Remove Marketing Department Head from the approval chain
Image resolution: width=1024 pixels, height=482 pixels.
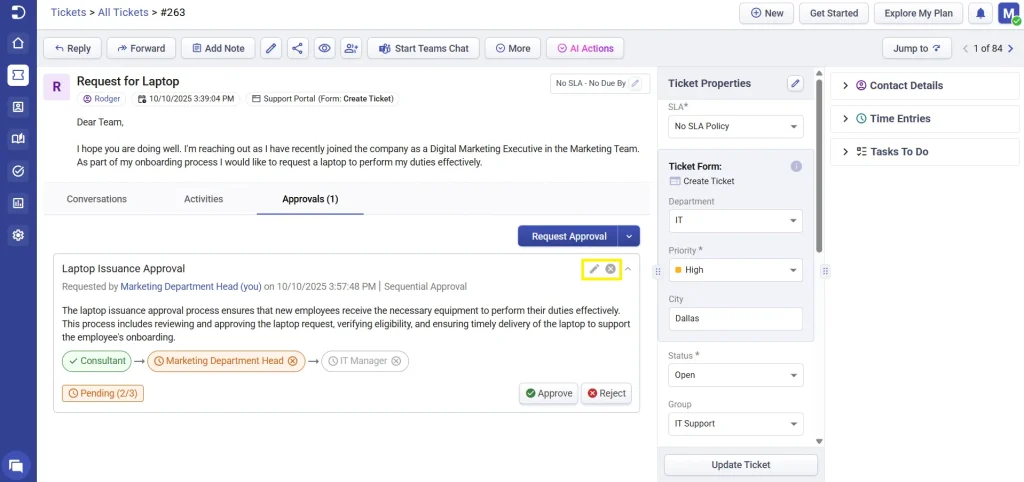pos(293,361)
